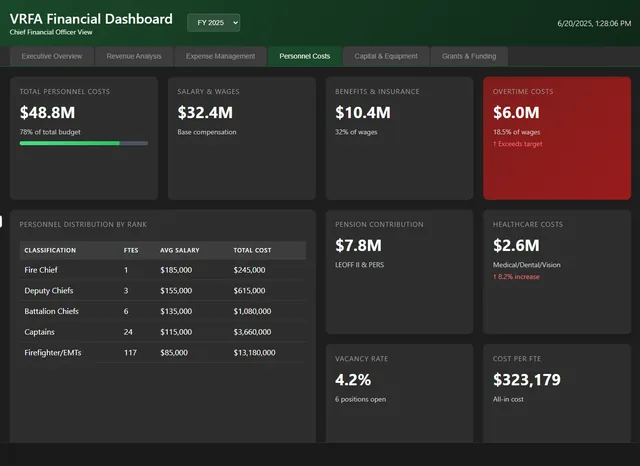Viewport: 640px width, 466px height.
Task: Click the 78% of total budget label
Action: pyautogui.click(x=50, y=132)
